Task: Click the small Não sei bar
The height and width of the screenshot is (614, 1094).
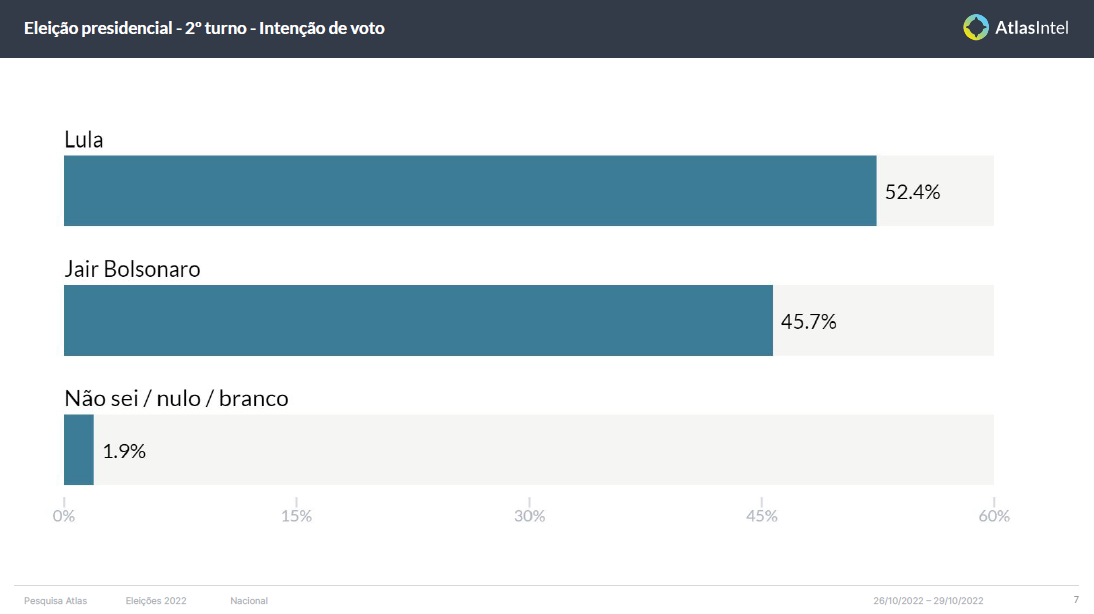Action: 79,449
